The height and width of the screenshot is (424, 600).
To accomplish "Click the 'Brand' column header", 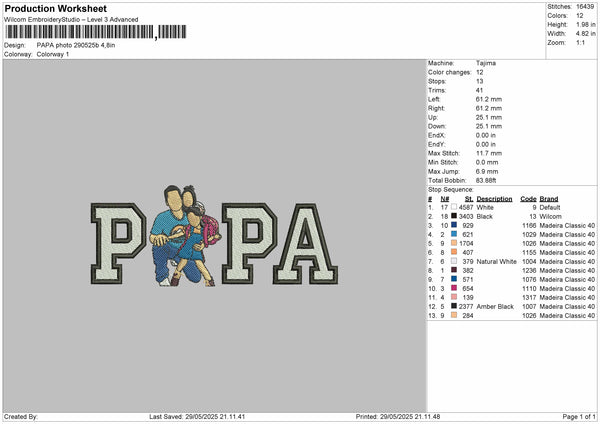I will tap(549, 199).
